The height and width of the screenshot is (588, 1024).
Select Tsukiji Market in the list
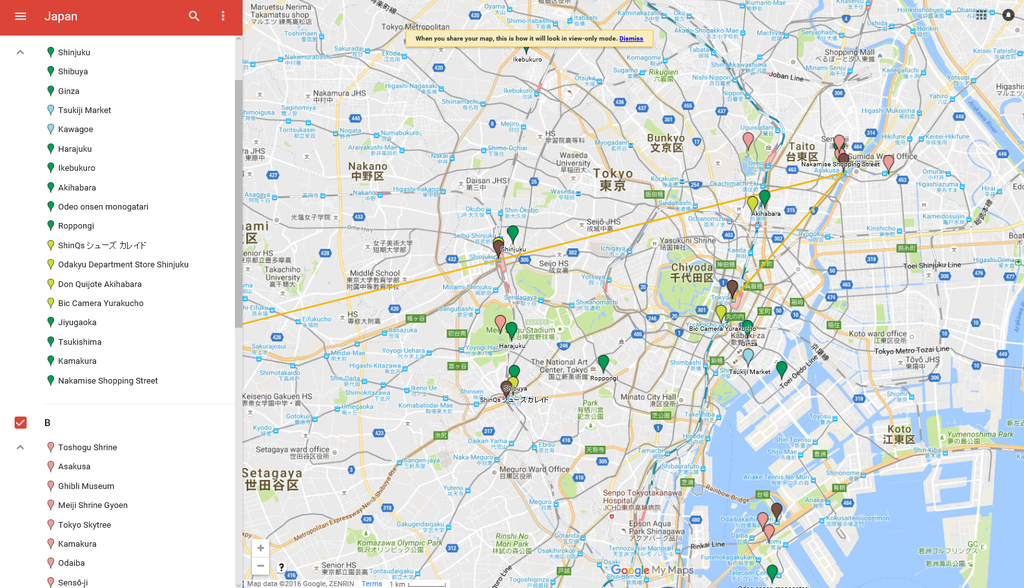84,110
